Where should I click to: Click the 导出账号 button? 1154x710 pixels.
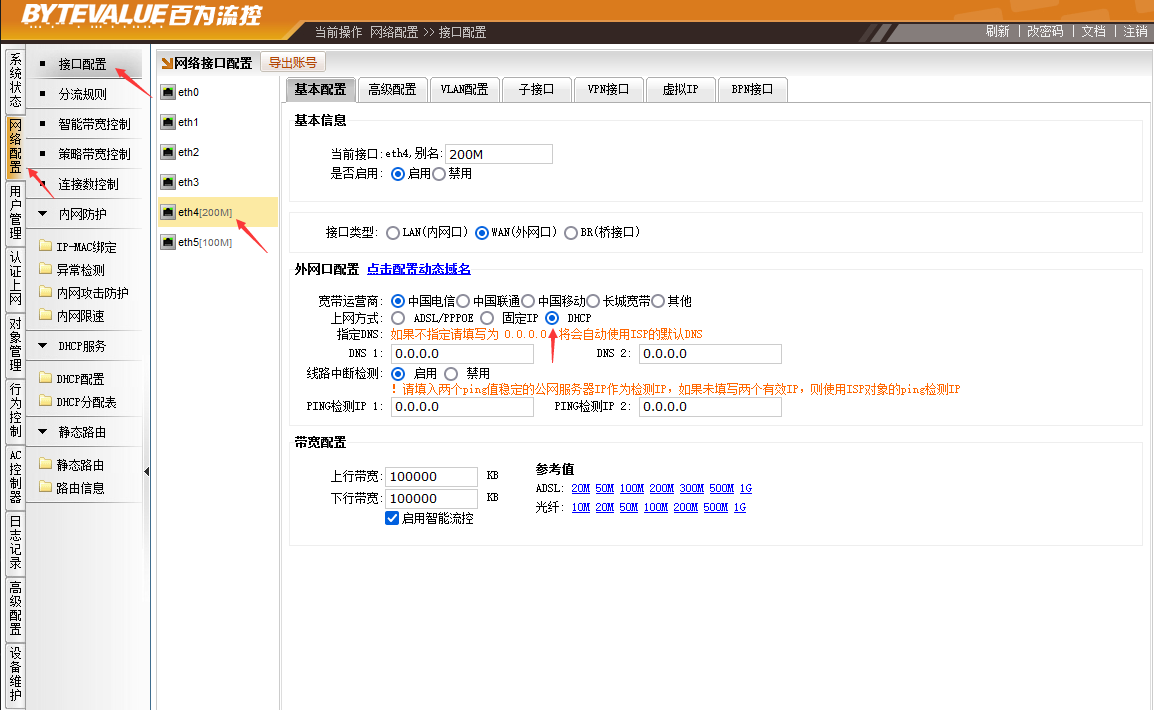click(x=293, y=63)
